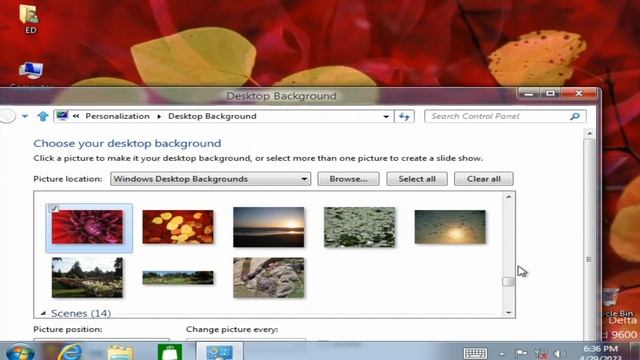640x360 pixels.
Task: Click the wallpaper list scroll down arrow
Action: [x=509, y=313]
